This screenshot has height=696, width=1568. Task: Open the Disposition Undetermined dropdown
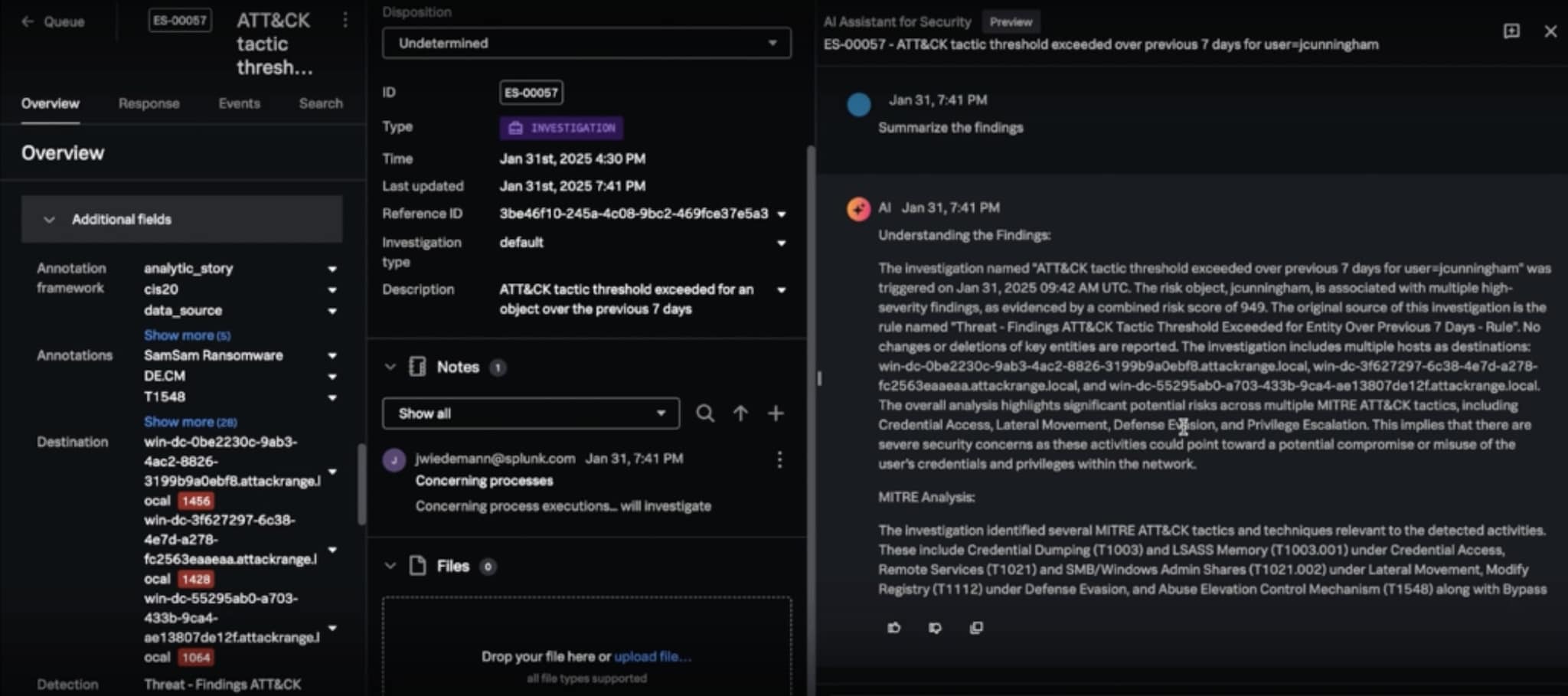point(586,44)
